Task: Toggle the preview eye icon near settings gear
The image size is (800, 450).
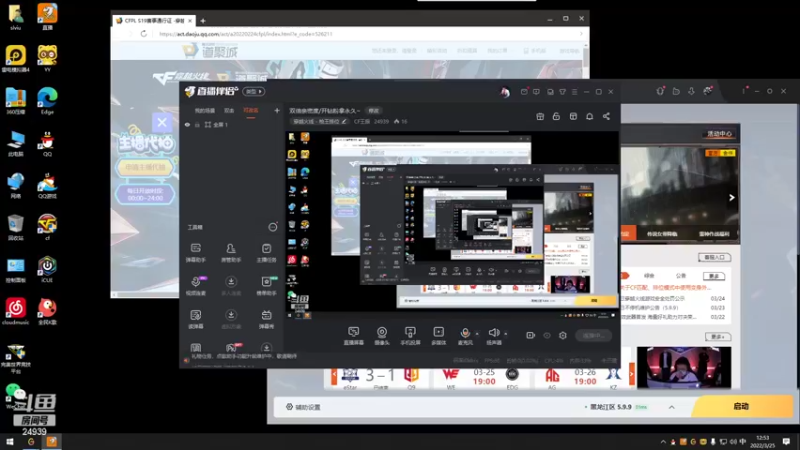Action: tap(546, 335)
